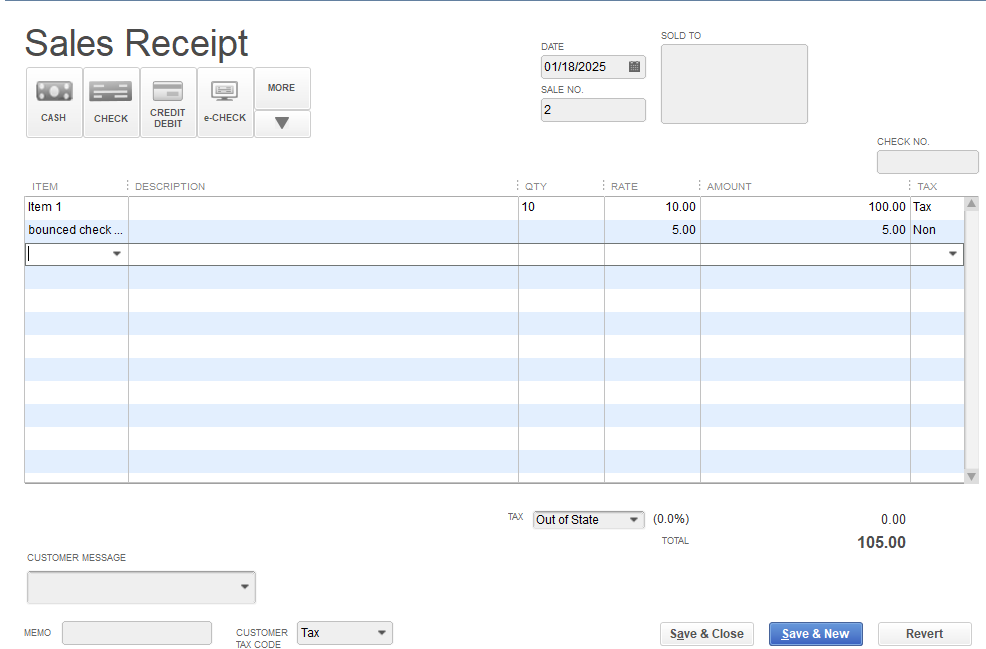Select the e-CHECK payment icon
This screenshot has width=986, height=649.
225,102
